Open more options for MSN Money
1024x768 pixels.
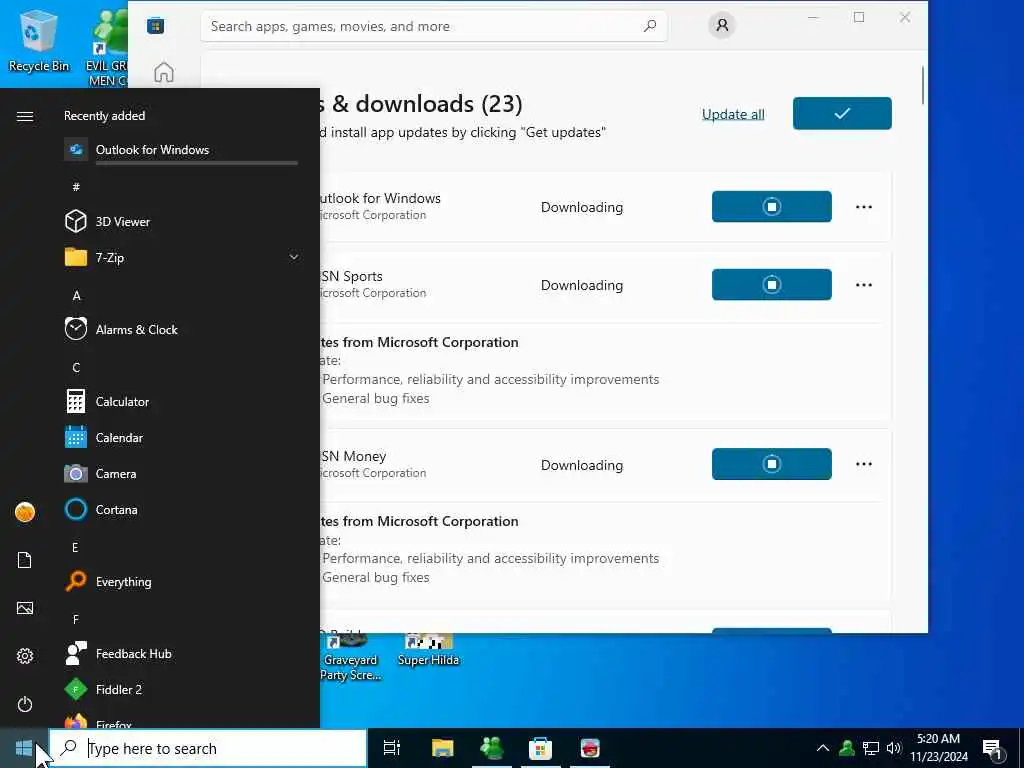(x=863, y=464)
